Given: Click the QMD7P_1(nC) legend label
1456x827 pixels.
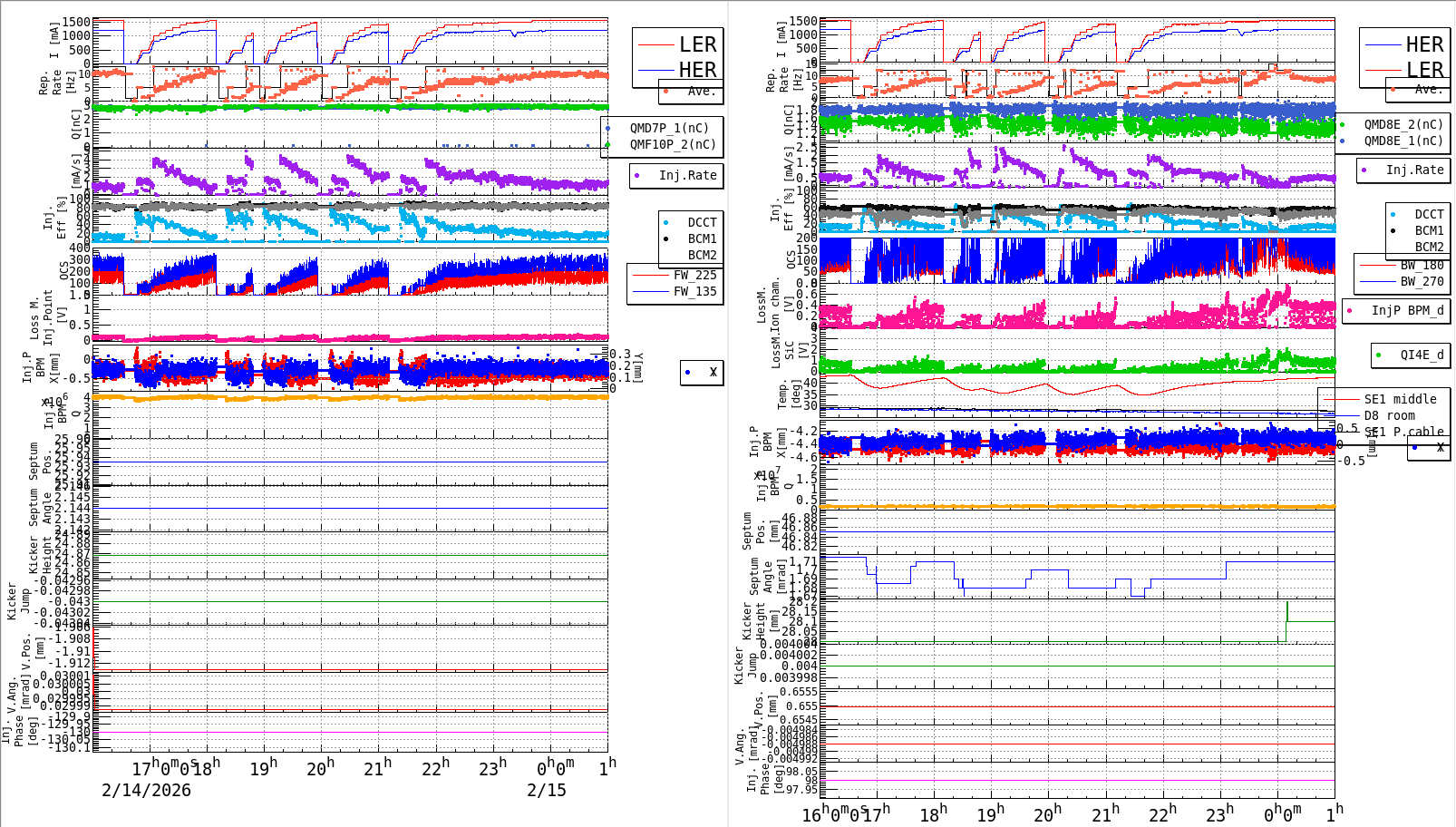Looking at the screenshot, I should (x=669, y=128).
